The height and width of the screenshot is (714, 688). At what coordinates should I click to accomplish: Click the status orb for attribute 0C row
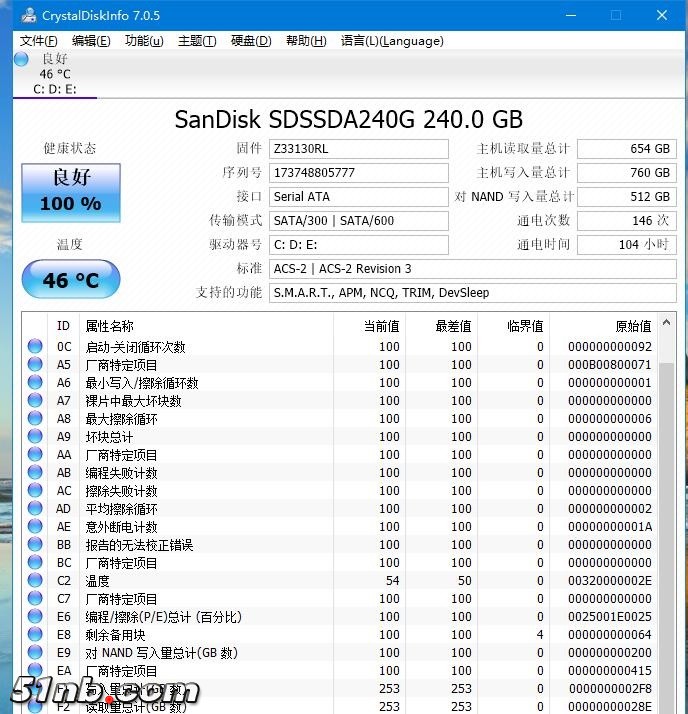36,347
